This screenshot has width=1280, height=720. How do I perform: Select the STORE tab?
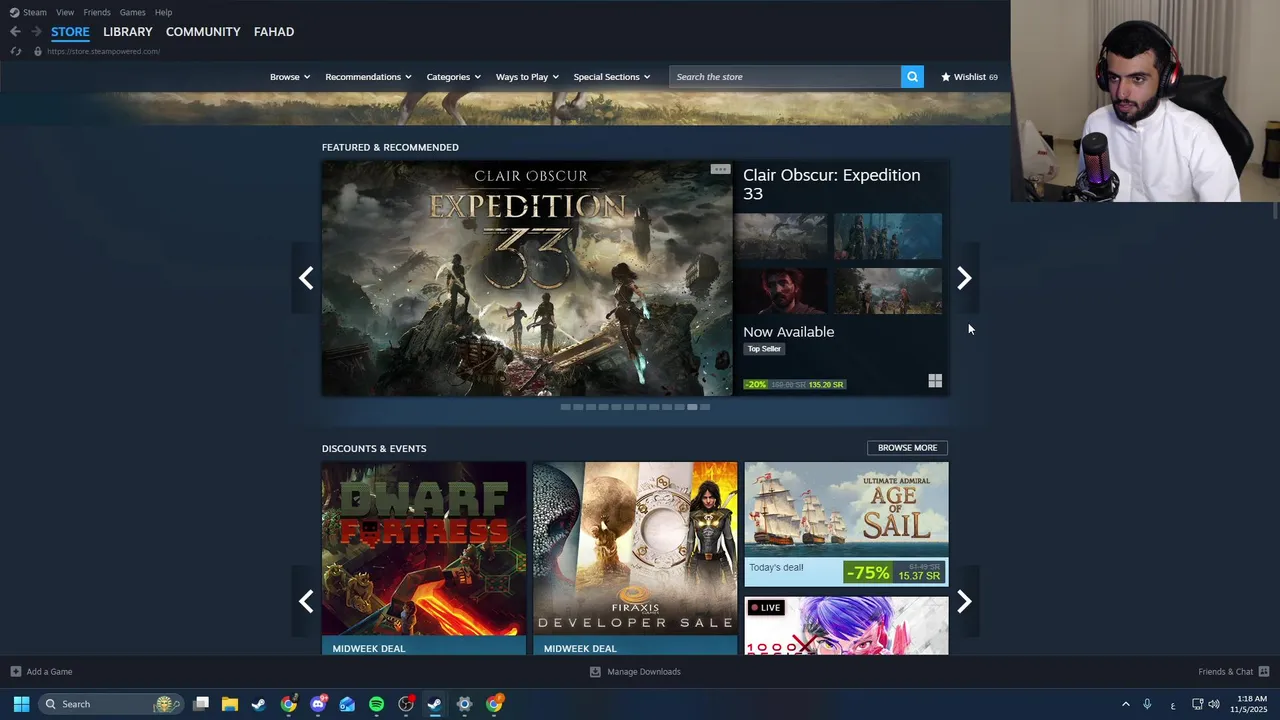coord(70,32)
